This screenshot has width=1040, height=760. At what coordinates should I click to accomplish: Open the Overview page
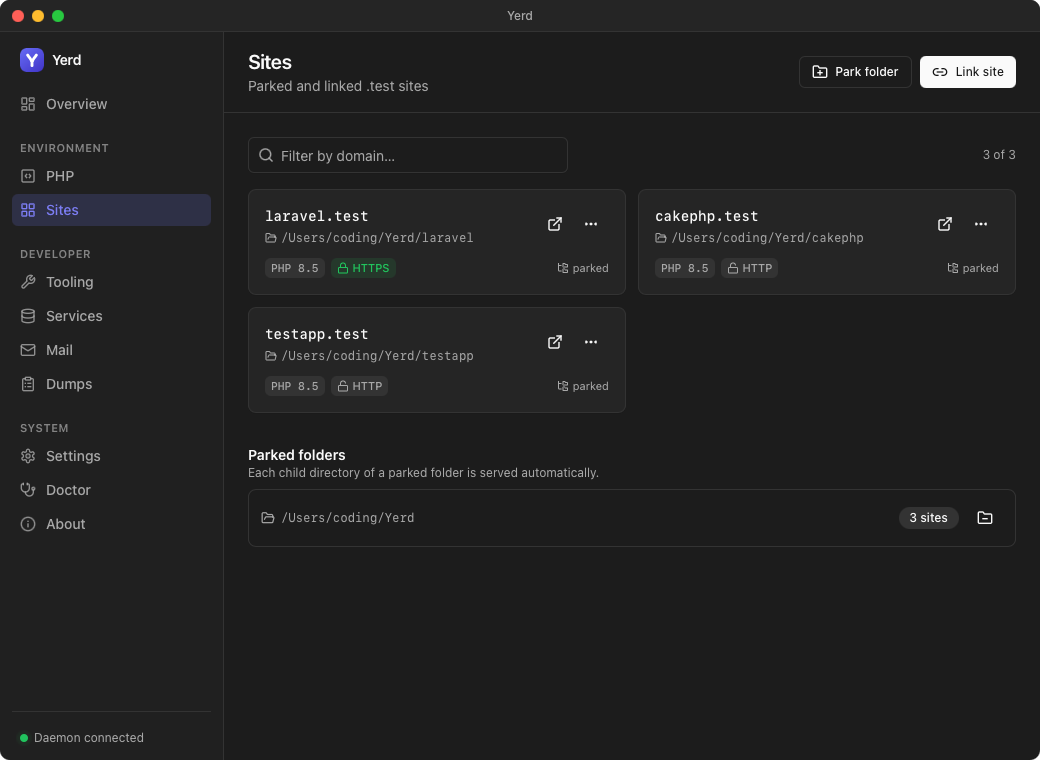111,104
